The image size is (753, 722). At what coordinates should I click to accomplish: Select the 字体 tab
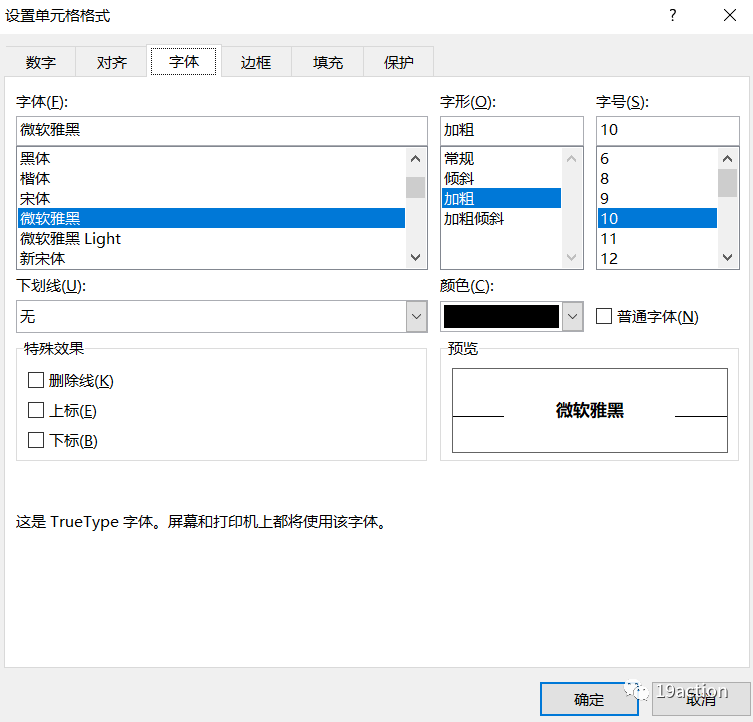(183, 61)
